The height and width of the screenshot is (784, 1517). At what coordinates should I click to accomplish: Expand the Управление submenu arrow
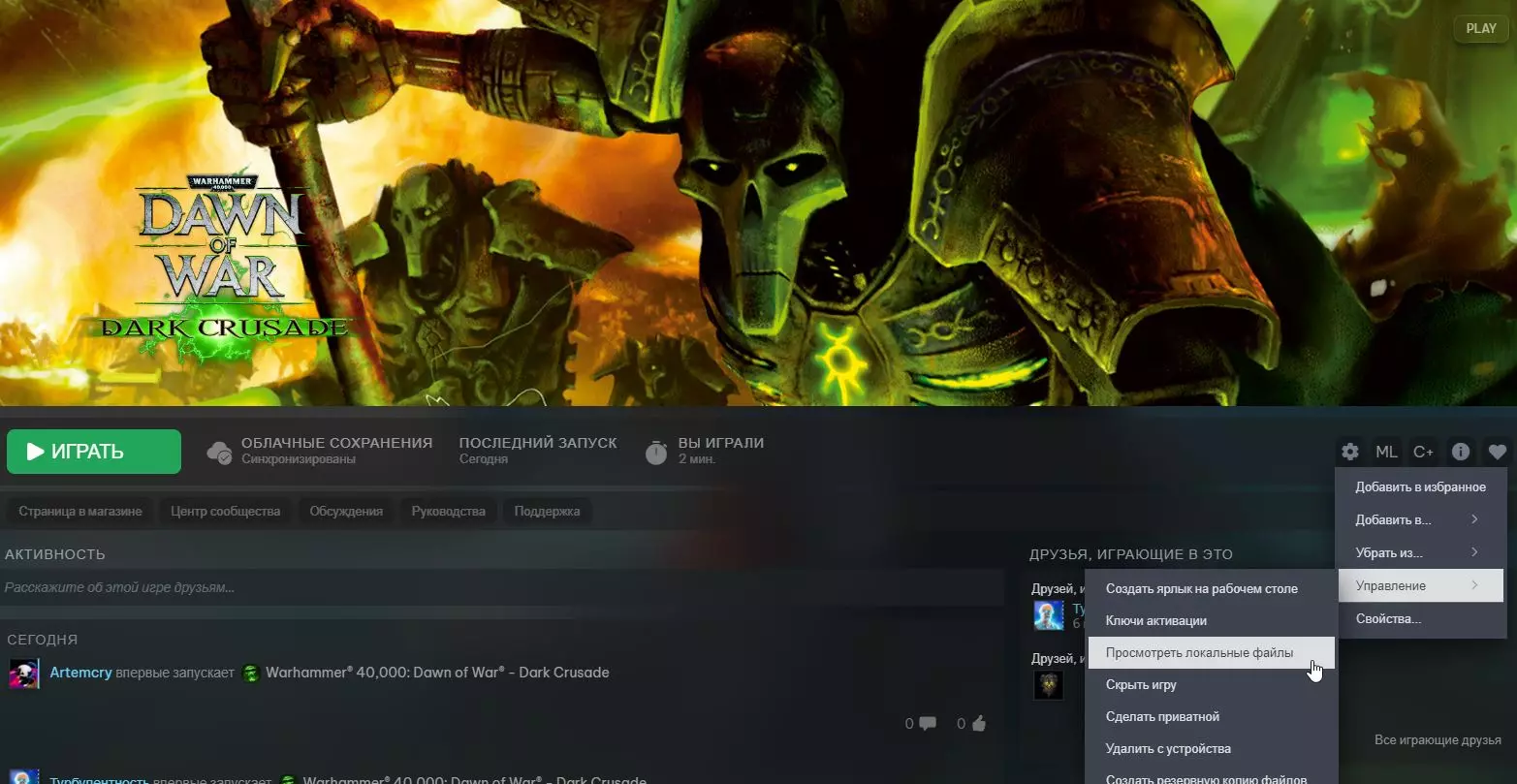[1474, 585]
